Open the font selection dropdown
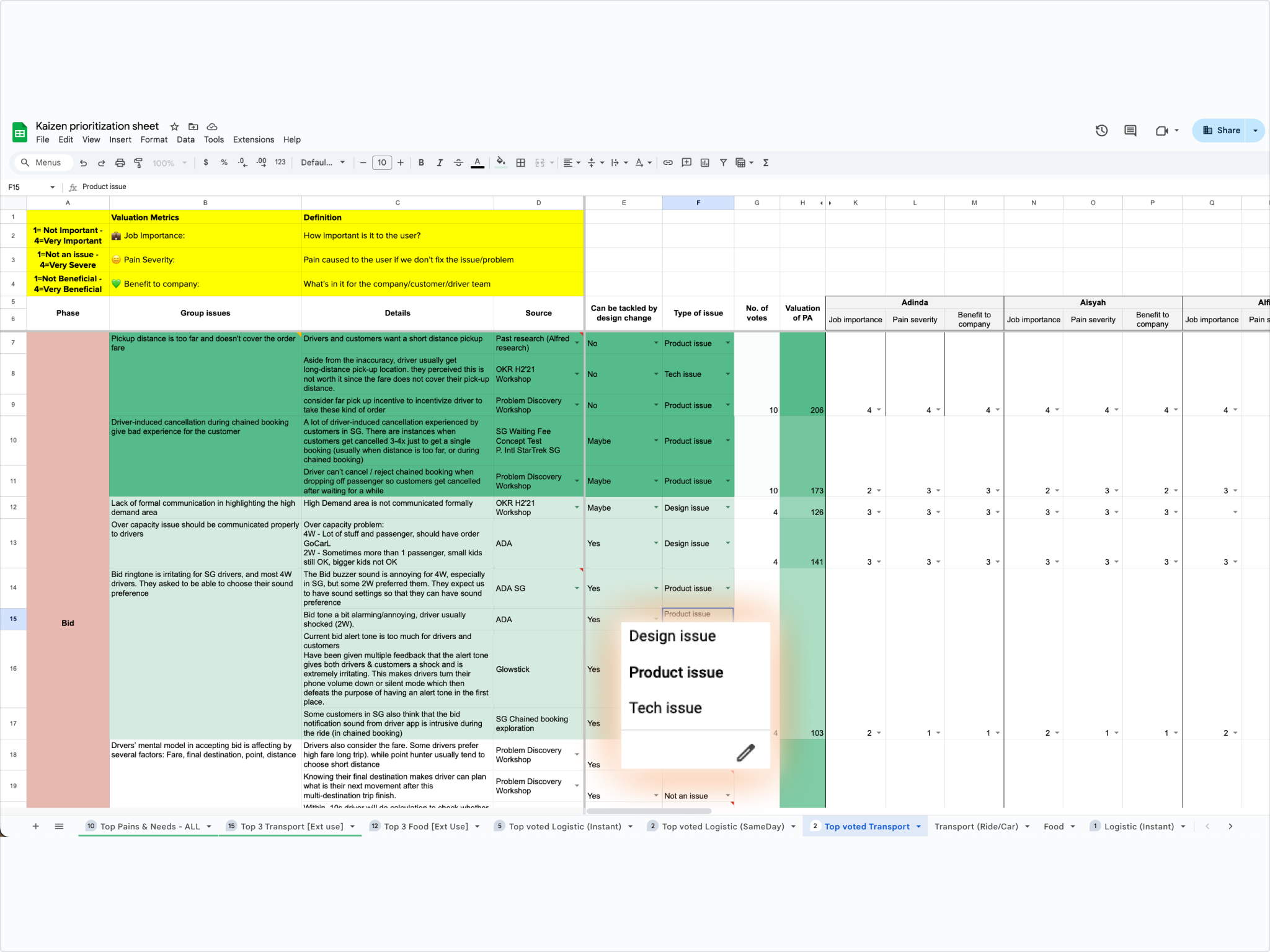This screenshot has height=952, width=1270. tap(322, 162)
